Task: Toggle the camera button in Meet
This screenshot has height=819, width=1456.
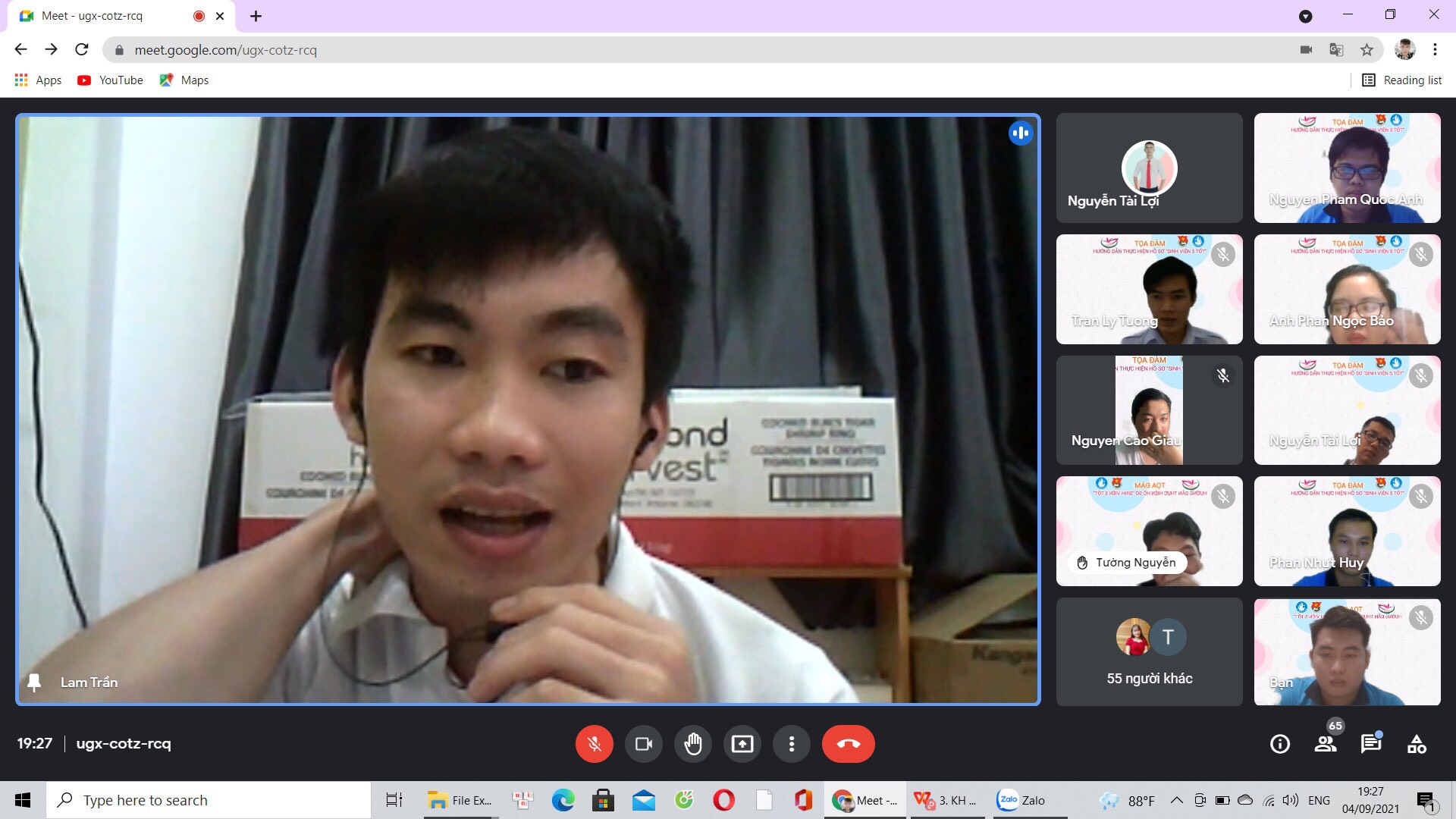Action: 643,744
